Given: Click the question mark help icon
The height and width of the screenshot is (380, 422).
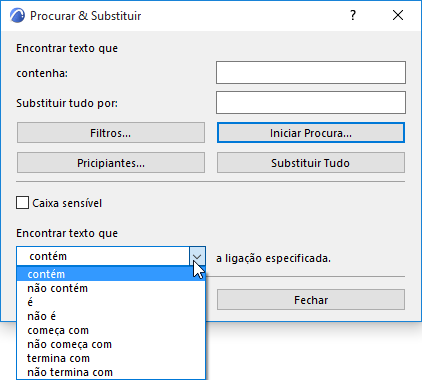Looking at the screenshot, I should pyautogui.click(x=353, y=15).
